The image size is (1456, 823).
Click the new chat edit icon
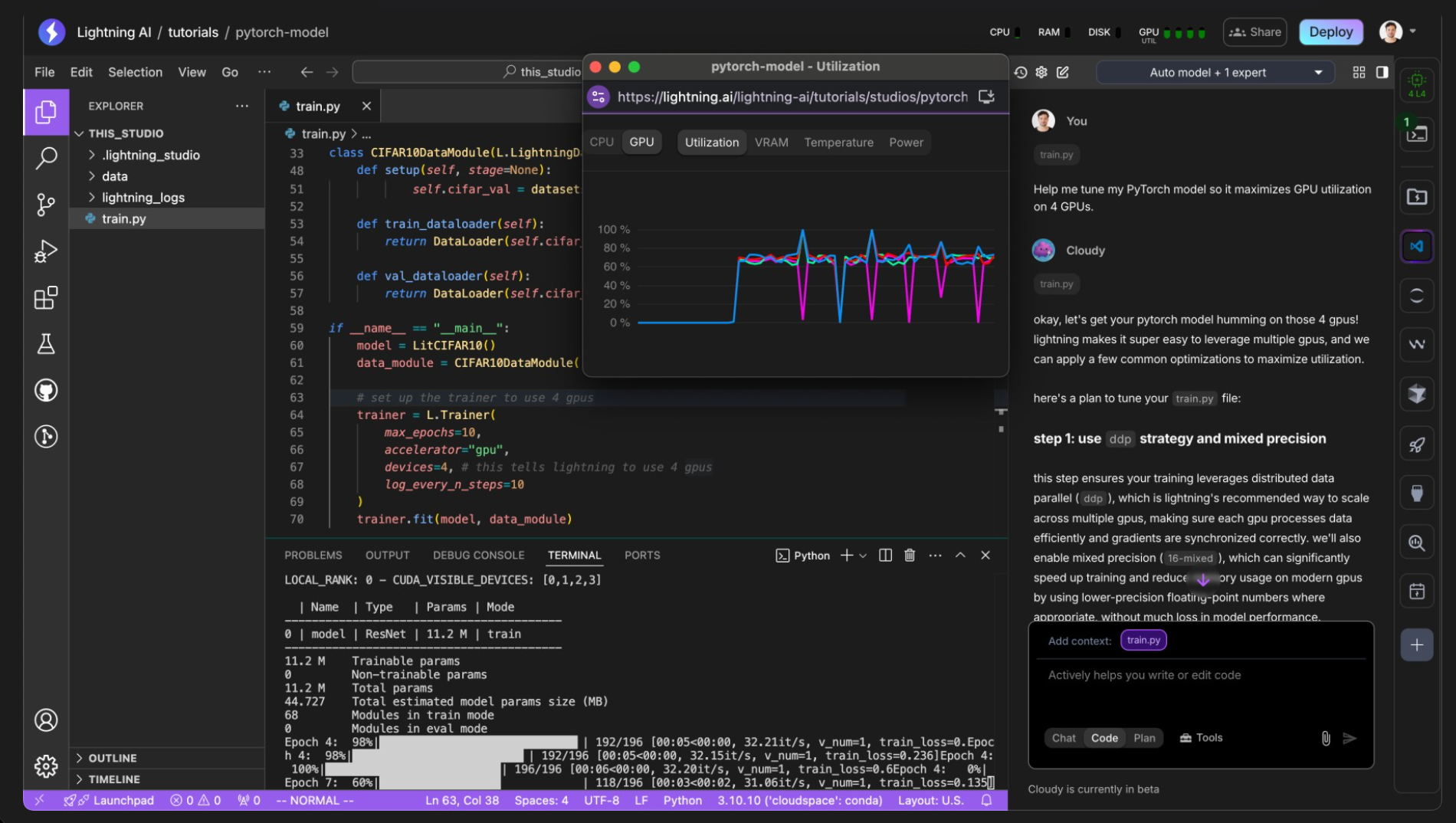pos(1063,72)
